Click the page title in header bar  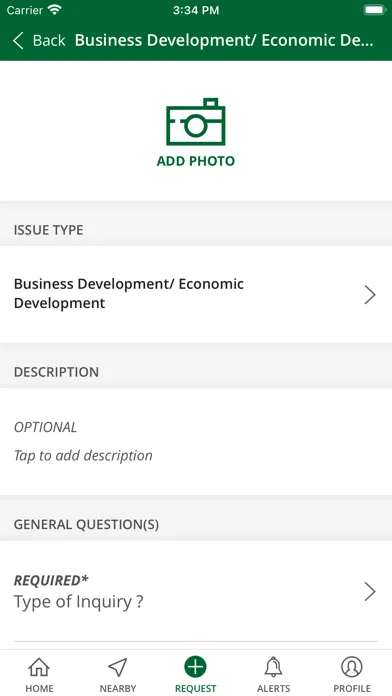(x=224, y=40)
